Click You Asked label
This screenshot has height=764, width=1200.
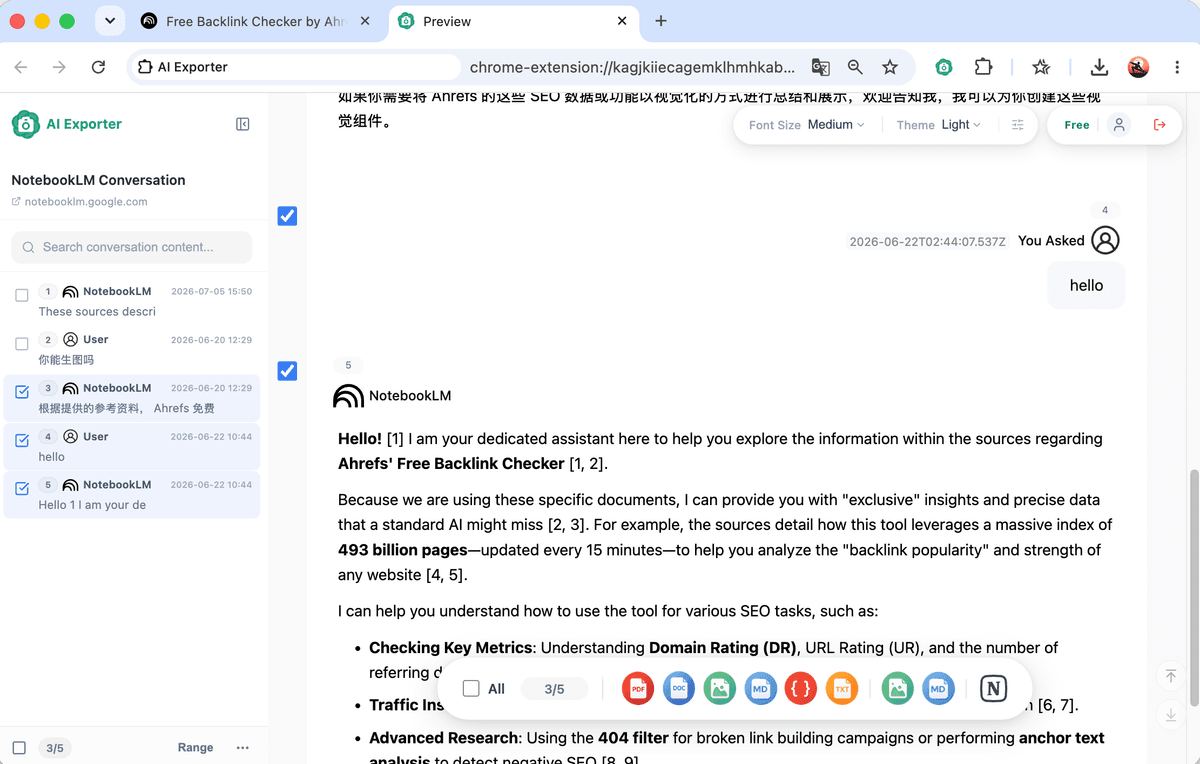click(x=1051, y=241)
